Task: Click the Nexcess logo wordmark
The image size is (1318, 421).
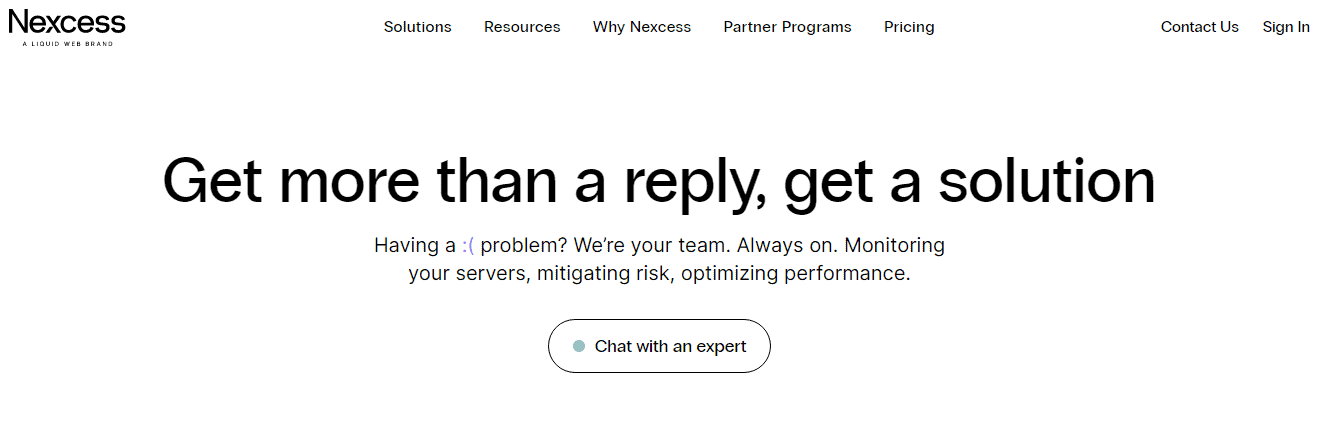Action: coord(67,22)
